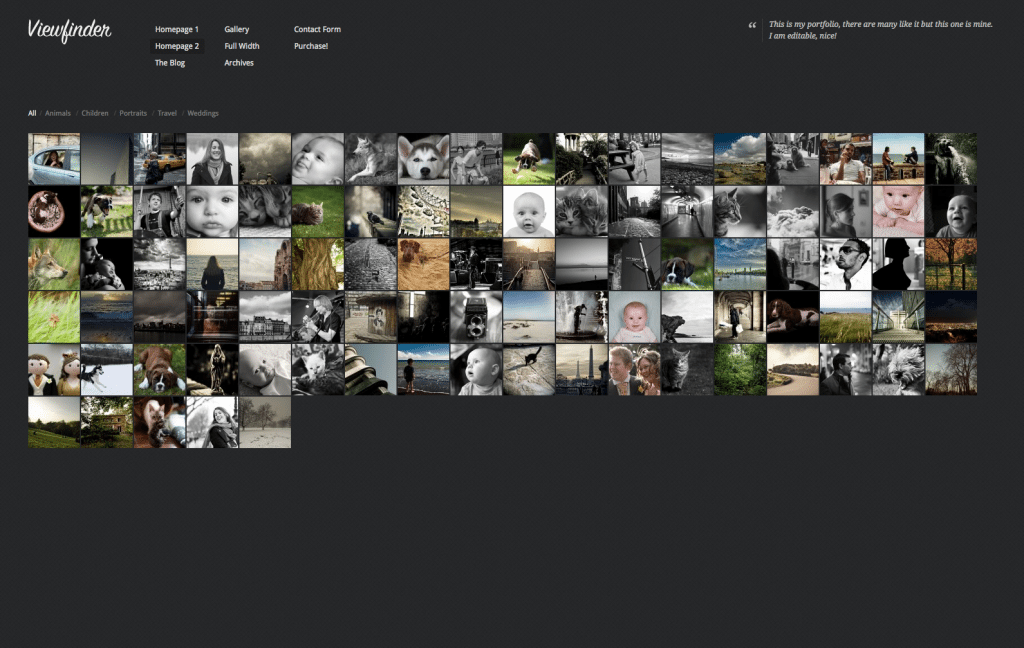
Task: Show only Weddings photos
Action: [x=203, y=114]
